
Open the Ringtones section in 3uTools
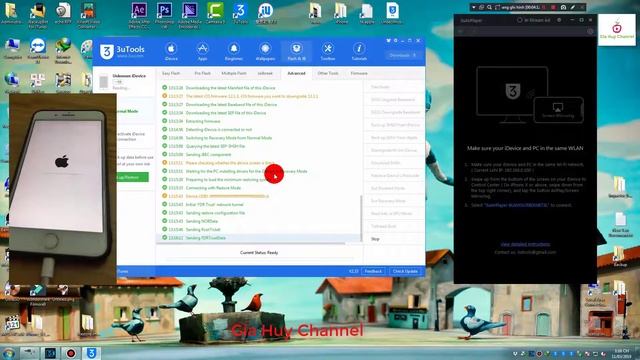(233, 52)
